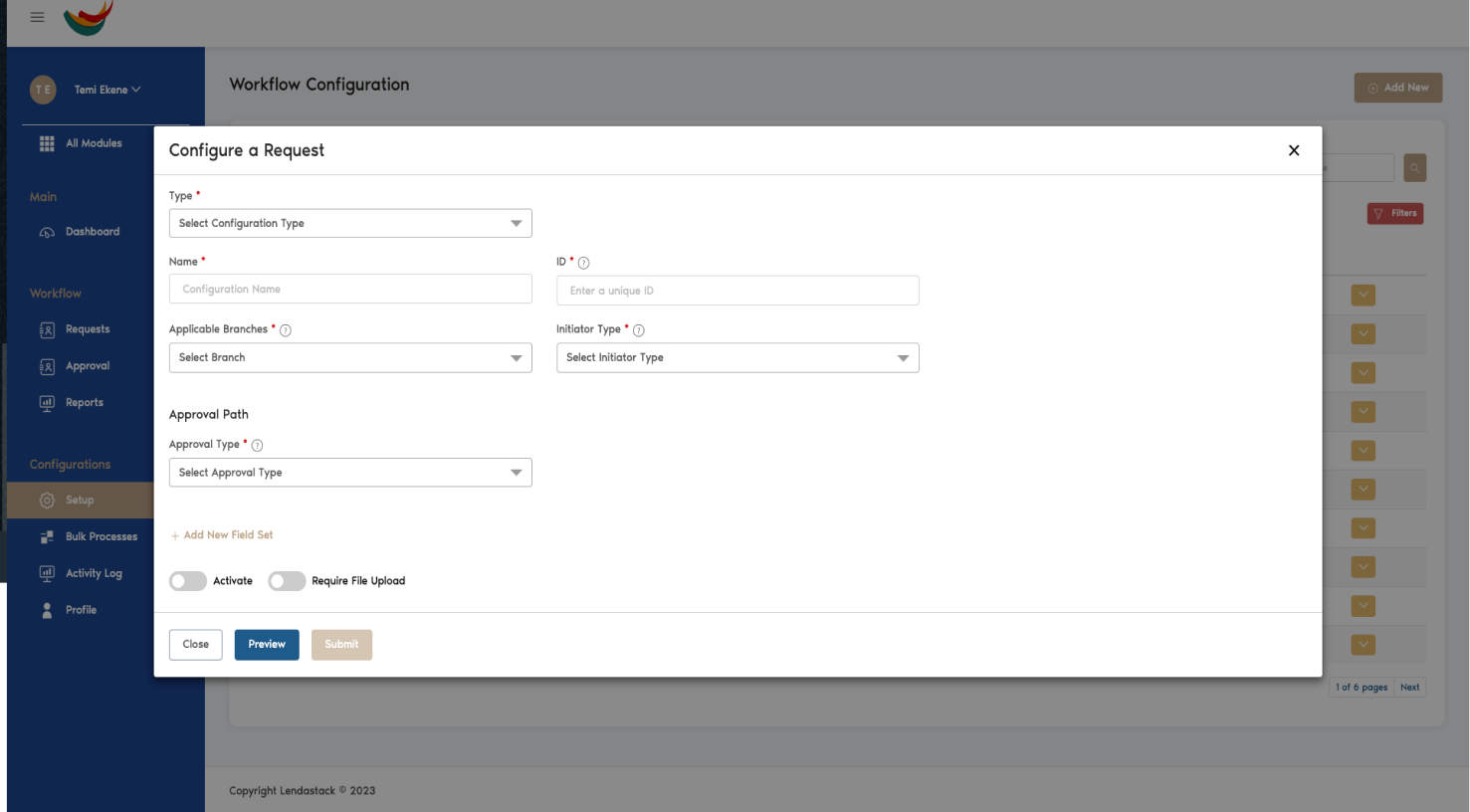Click the help icon beside Approval Type
The image size is (1470, 812).
coord(256,445)
